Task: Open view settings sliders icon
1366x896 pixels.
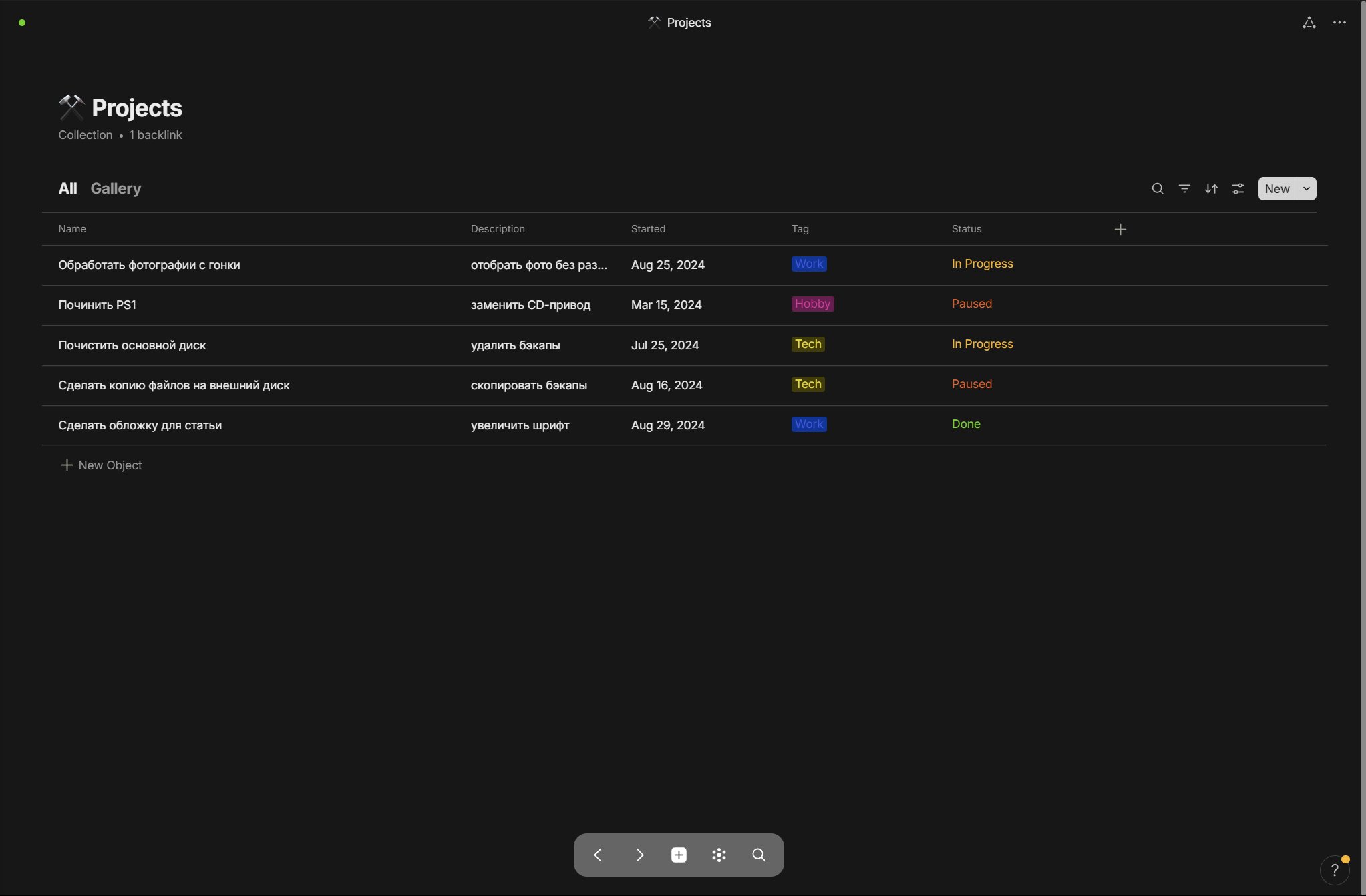Action: click(1238, 189)
